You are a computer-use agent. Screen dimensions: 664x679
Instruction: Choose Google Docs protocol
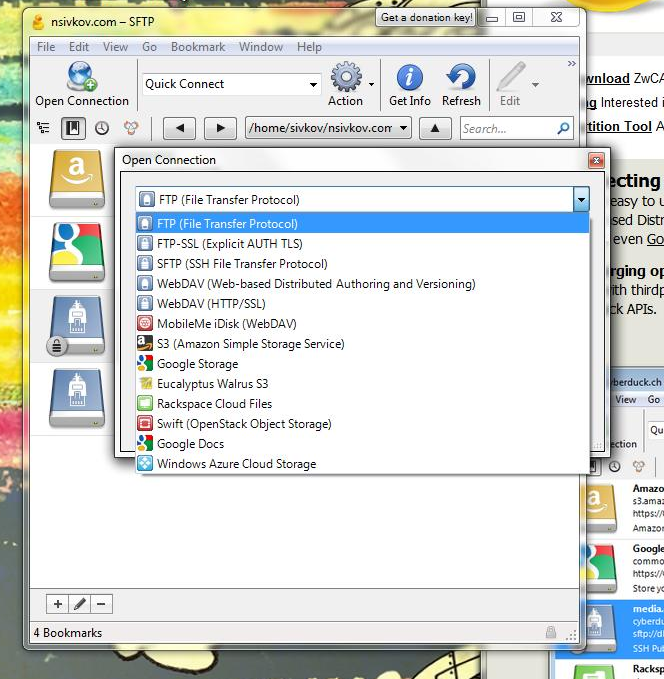tap(363, 443)
